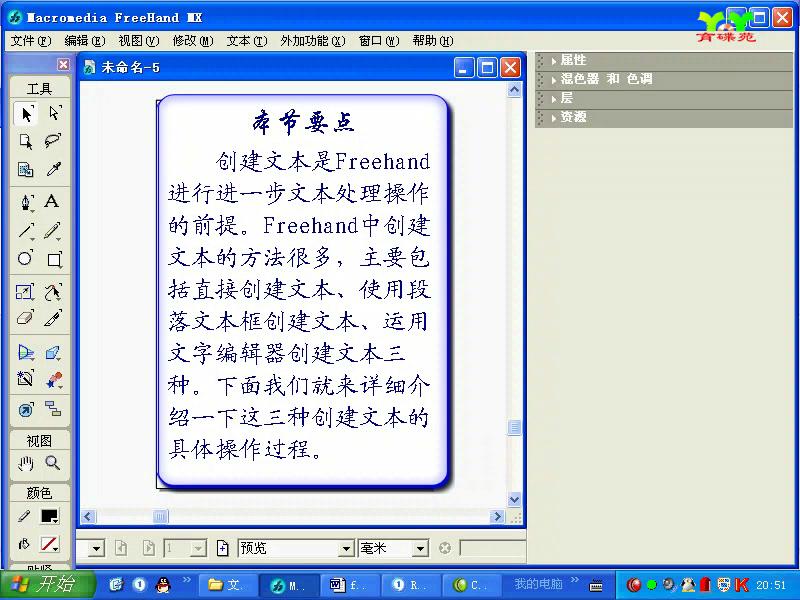Pick the Eyedropper tool
The width and height of the screenshot is (800, 600).
tap(53, 169)
